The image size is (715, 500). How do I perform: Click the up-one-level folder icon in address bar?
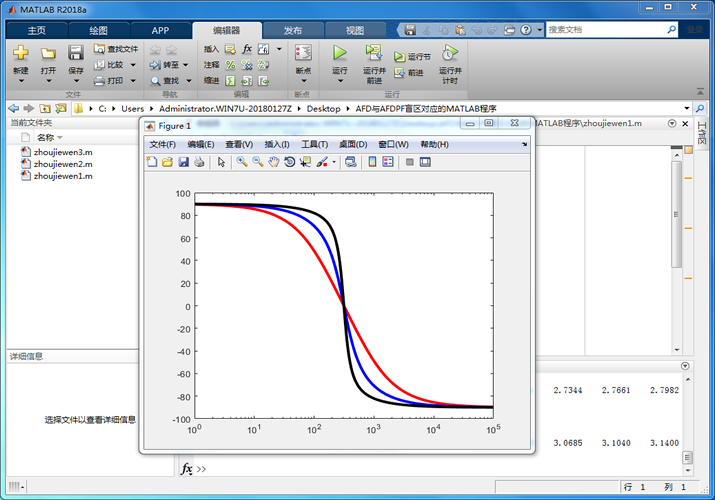[x=45, y=108]
